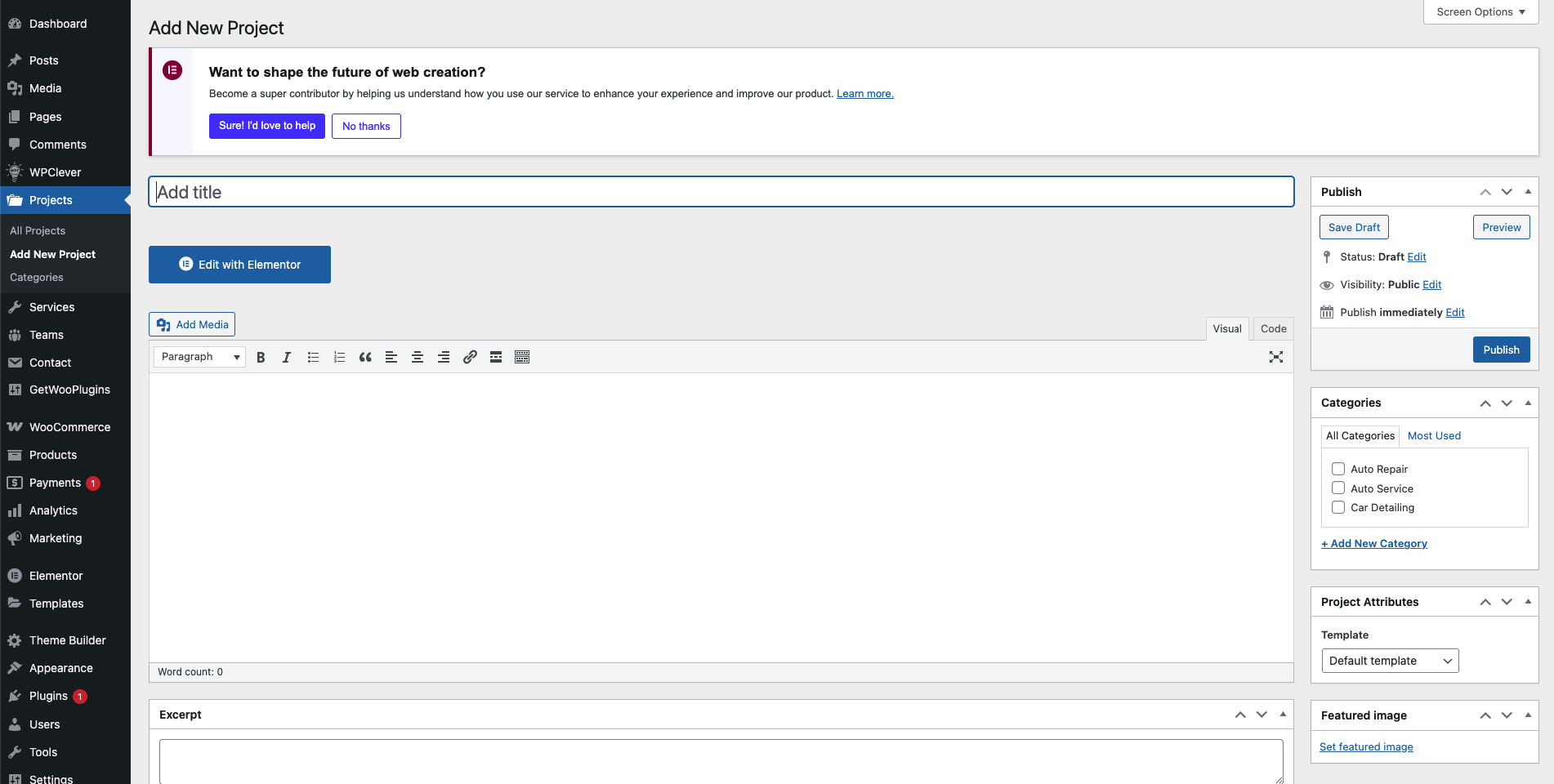Expand Screen Options panel
1554x784 pixels.
click(x=1480, y=12)
